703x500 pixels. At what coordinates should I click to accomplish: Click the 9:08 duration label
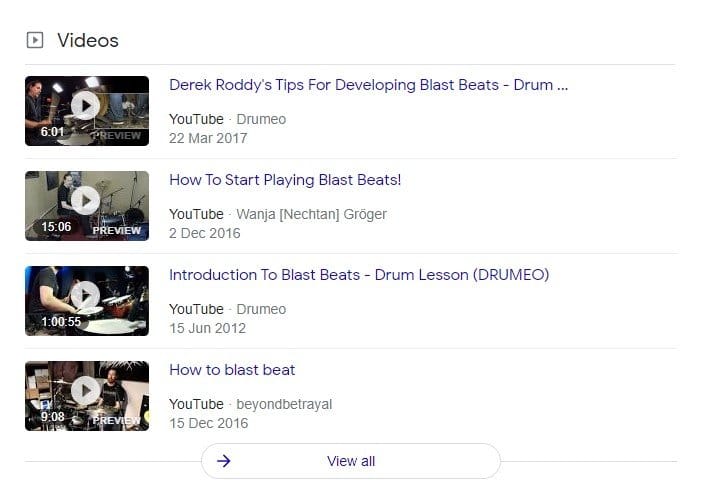tap(52, 417)
